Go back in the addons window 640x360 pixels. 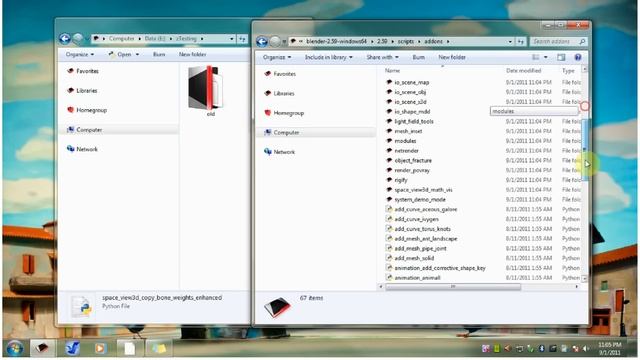pyautogui.click(x=262, y=41)
